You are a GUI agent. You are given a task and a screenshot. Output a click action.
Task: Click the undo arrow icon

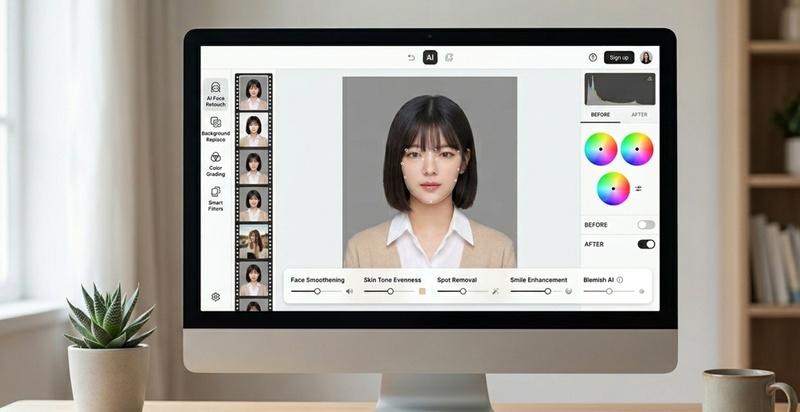pyautogui.click(x=411, y=58)
